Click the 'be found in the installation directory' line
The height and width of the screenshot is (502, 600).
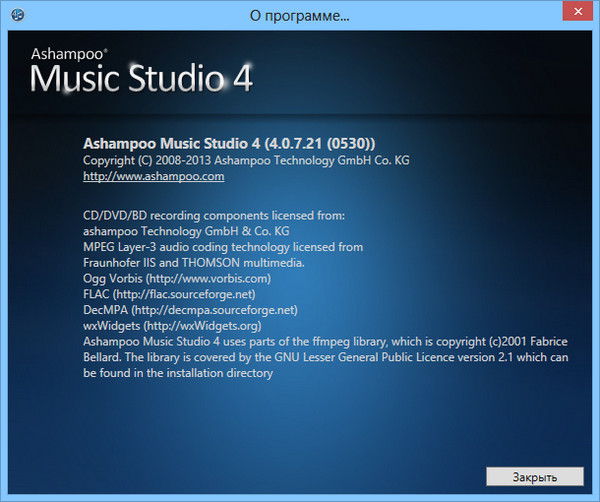point(178,373)
